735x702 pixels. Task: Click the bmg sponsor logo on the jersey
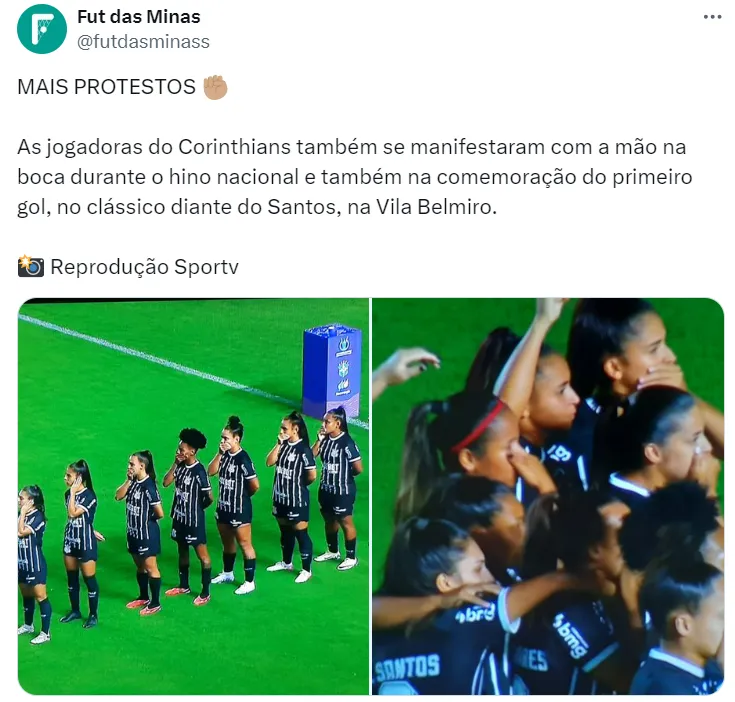pos(571,636)
